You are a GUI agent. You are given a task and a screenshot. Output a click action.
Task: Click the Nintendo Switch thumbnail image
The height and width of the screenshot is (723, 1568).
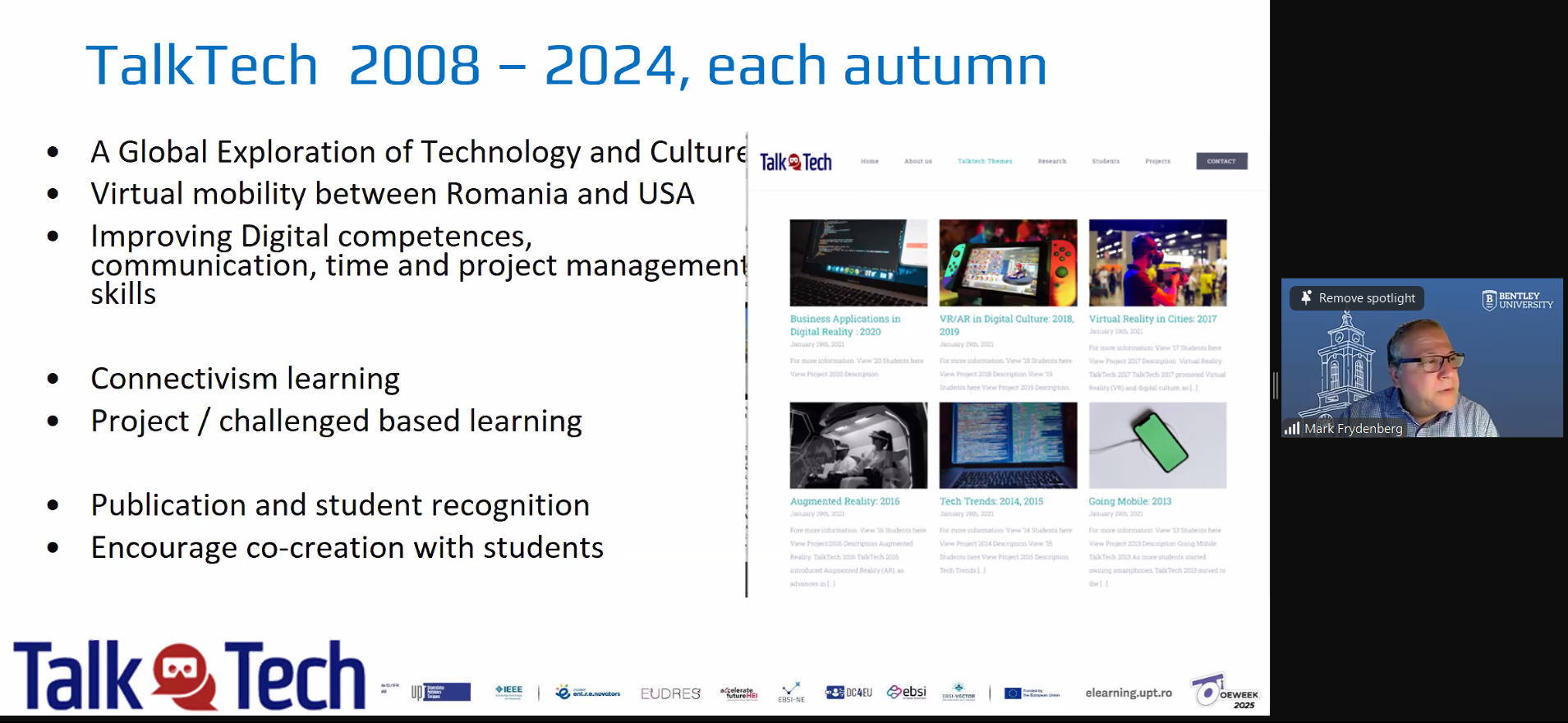[x=1008, y=263]
